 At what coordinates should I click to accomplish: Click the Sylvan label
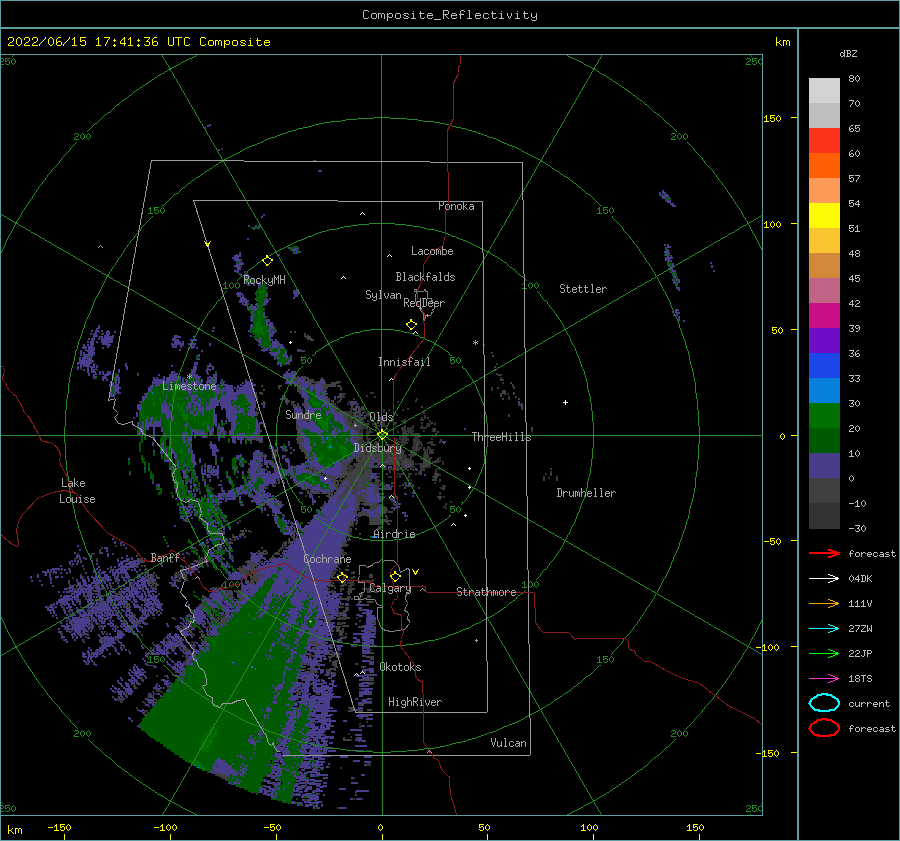[383, 295]
